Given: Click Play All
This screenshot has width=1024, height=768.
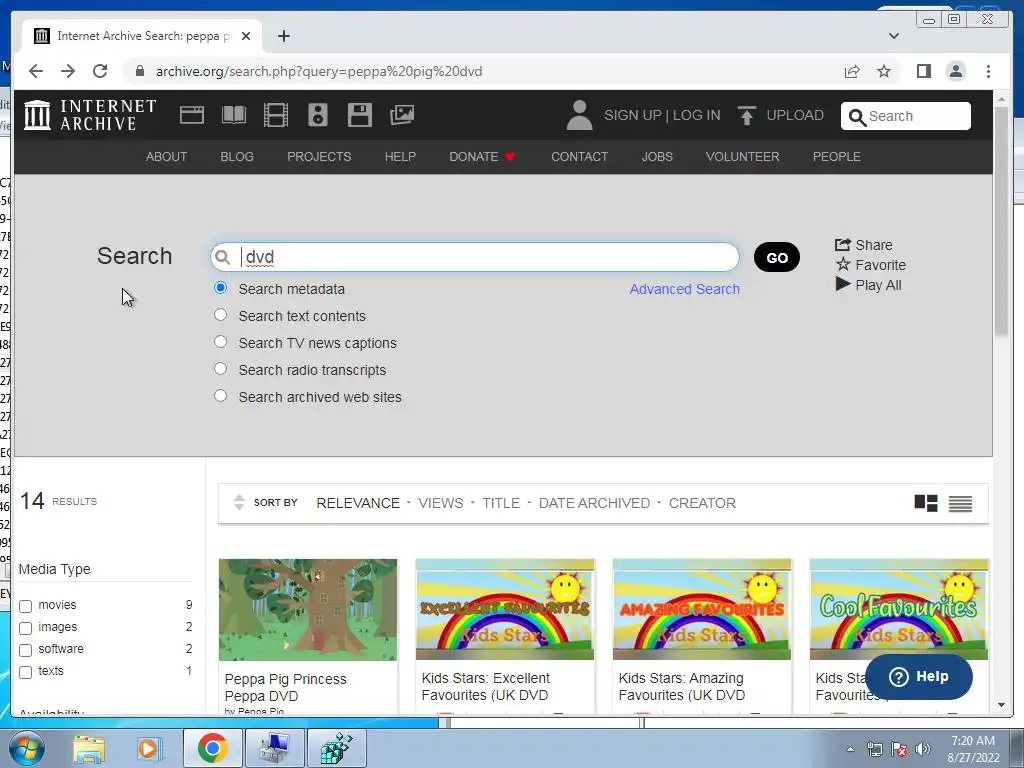Looking at the screenshot, I should point(869,285).
